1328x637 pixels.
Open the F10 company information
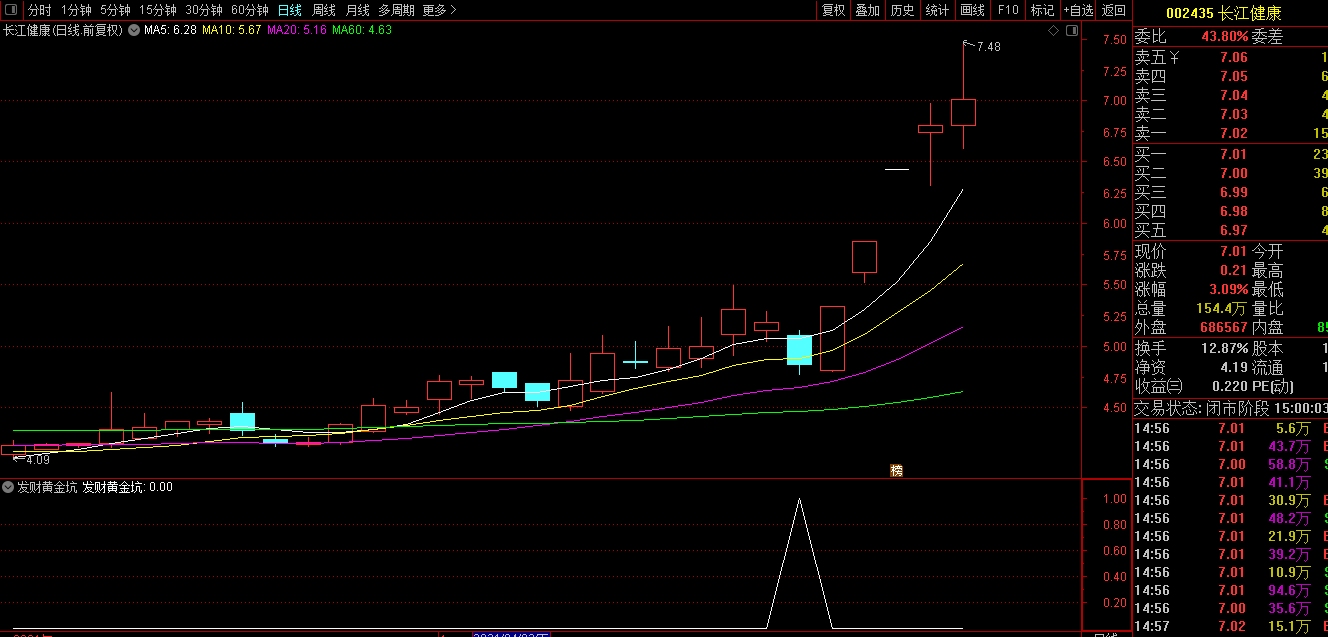[x=1007, y=10]
